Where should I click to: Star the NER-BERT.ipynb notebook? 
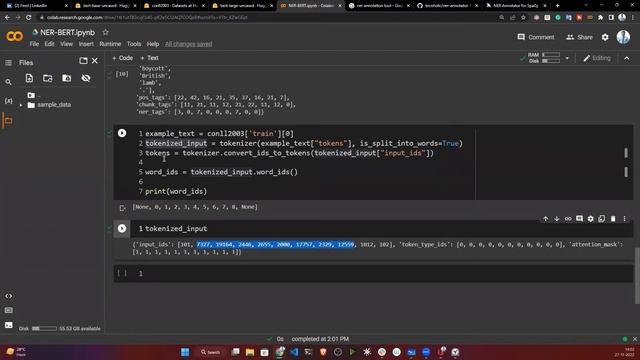click(x=105, y=32)
